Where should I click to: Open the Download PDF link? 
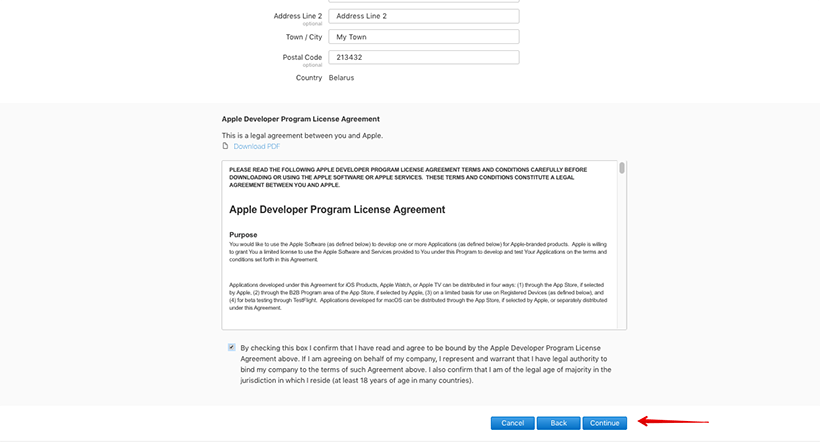pos(257,146)
